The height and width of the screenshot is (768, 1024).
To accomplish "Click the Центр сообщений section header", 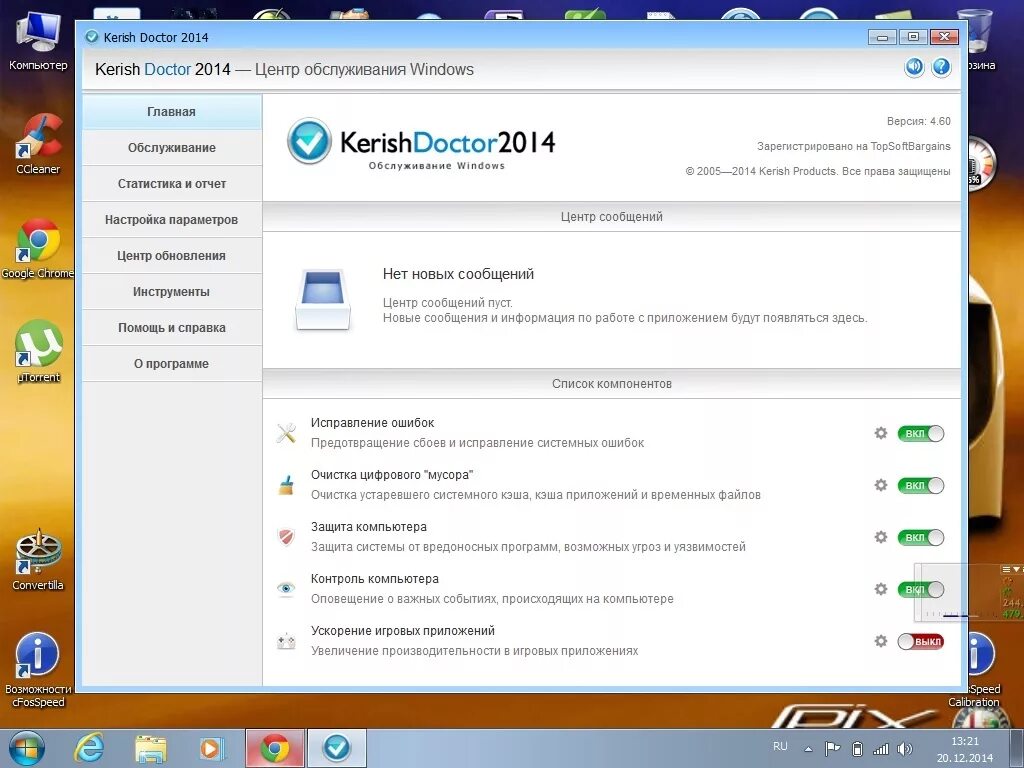I will coord(611,216).
